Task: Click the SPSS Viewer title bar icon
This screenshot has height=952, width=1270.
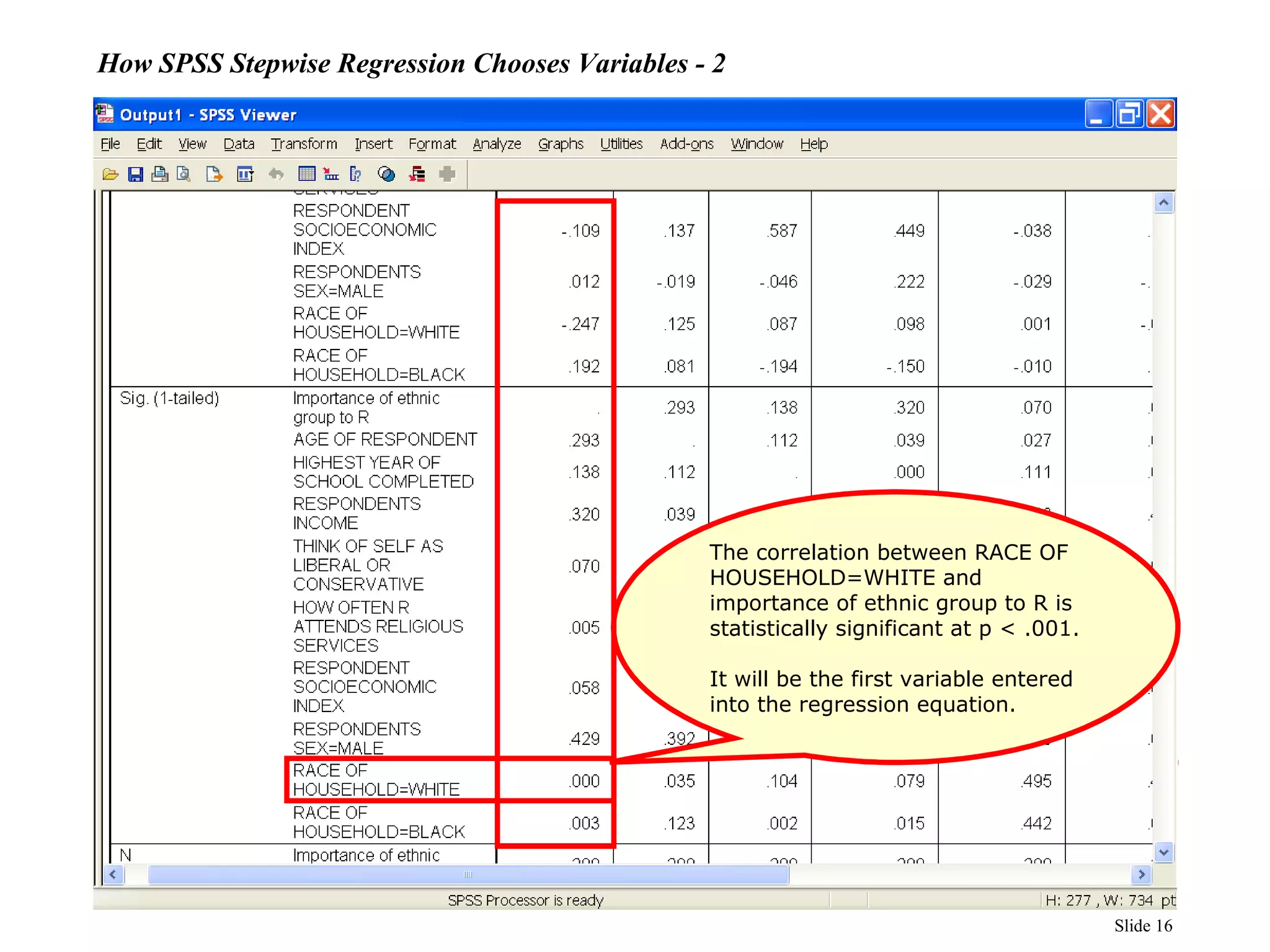Action: click(x=105, y=114)
